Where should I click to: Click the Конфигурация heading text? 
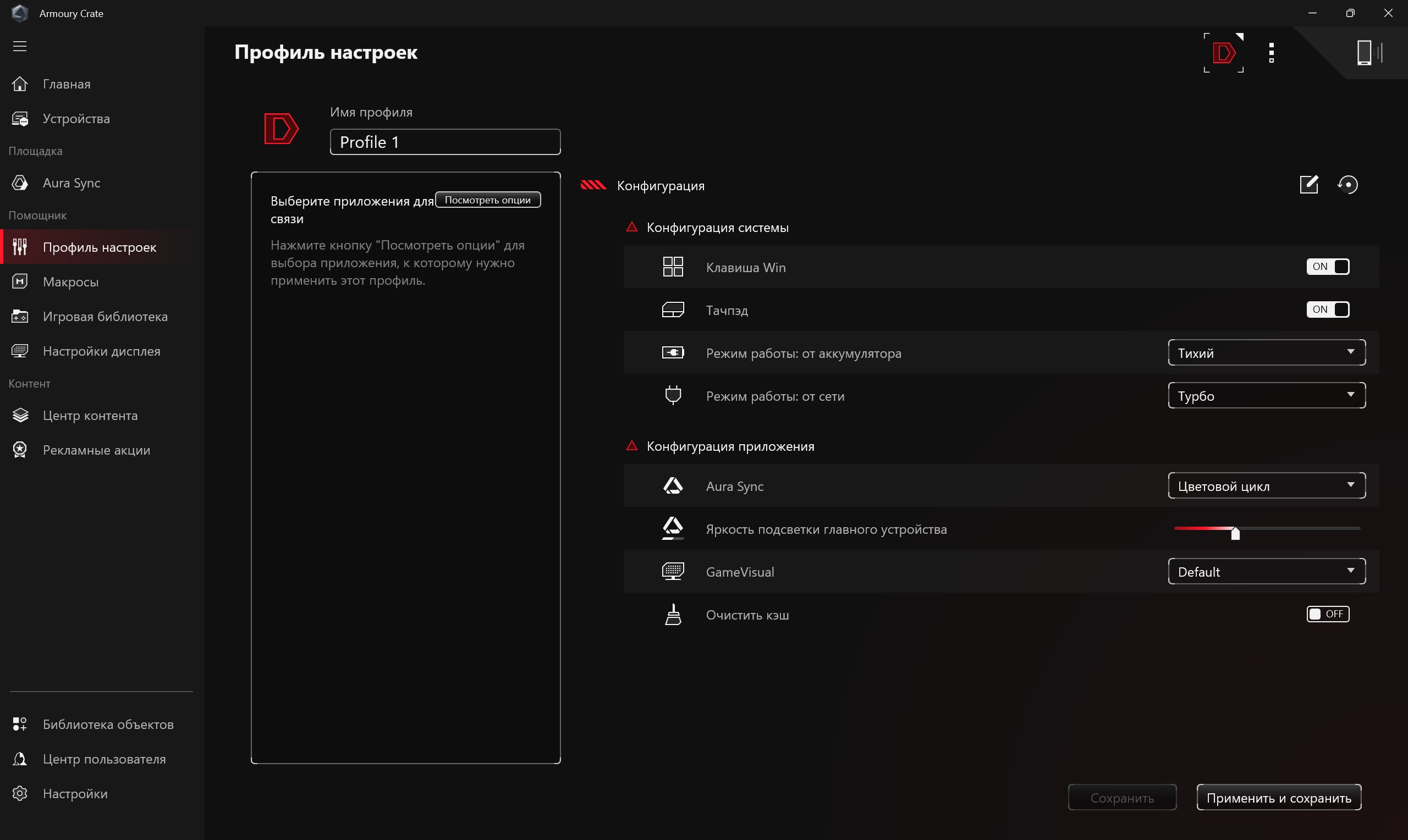pyautogui.click(x=661, y=186)
